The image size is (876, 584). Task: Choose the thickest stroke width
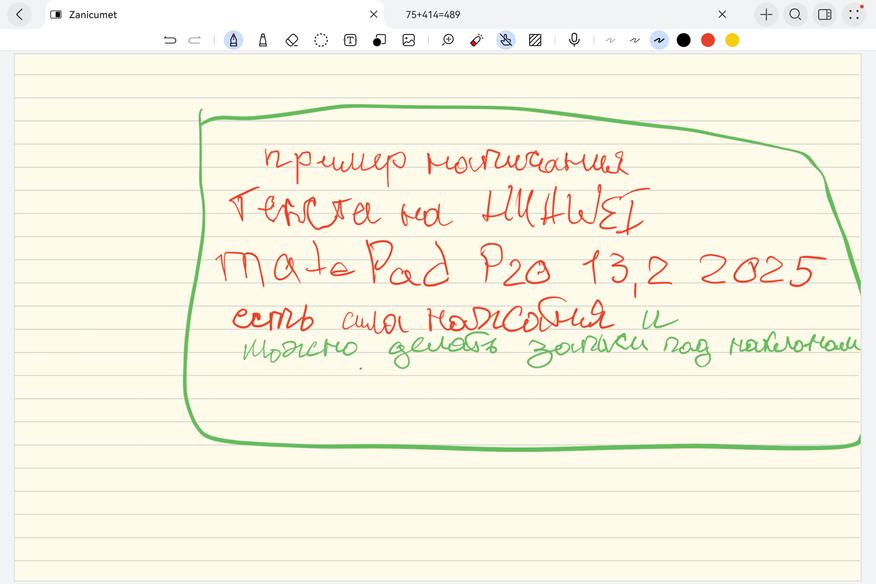(x=659, y=40)
